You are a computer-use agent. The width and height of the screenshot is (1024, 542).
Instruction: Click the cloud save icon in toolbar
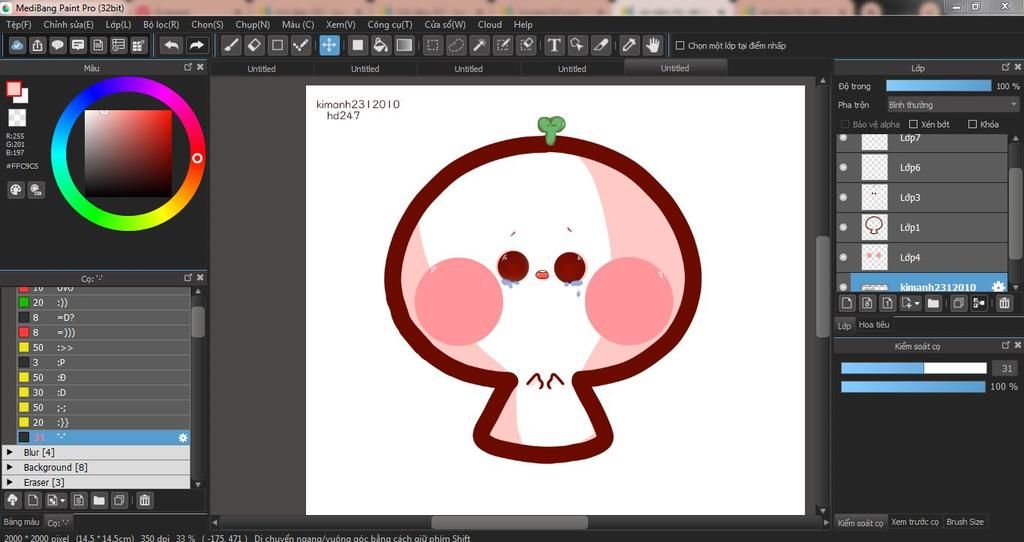[x=18, y=45]
